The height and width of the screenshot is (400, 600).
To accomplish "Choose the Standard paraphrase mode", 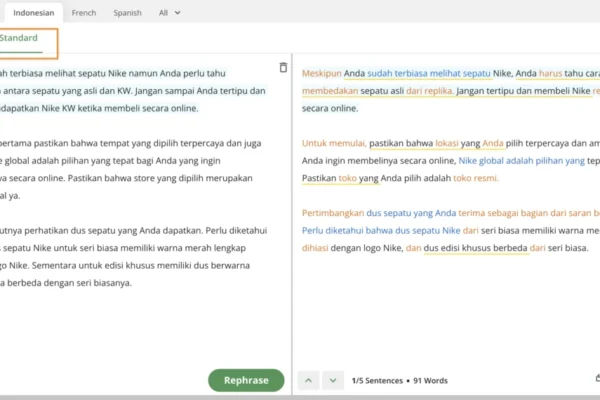I will click(x=19, y=38).
